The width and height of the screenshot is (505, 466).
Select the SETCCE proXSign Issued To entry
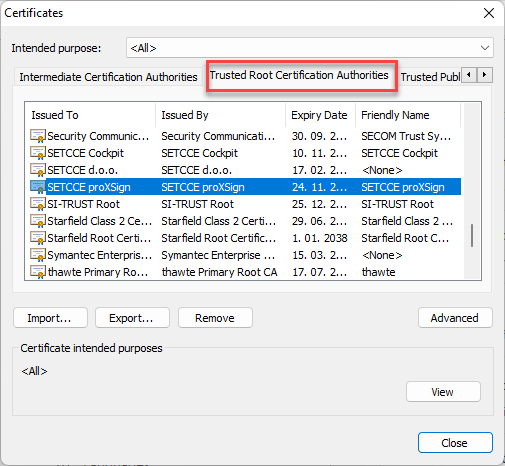pyautogui.click(x=89, y=187)
